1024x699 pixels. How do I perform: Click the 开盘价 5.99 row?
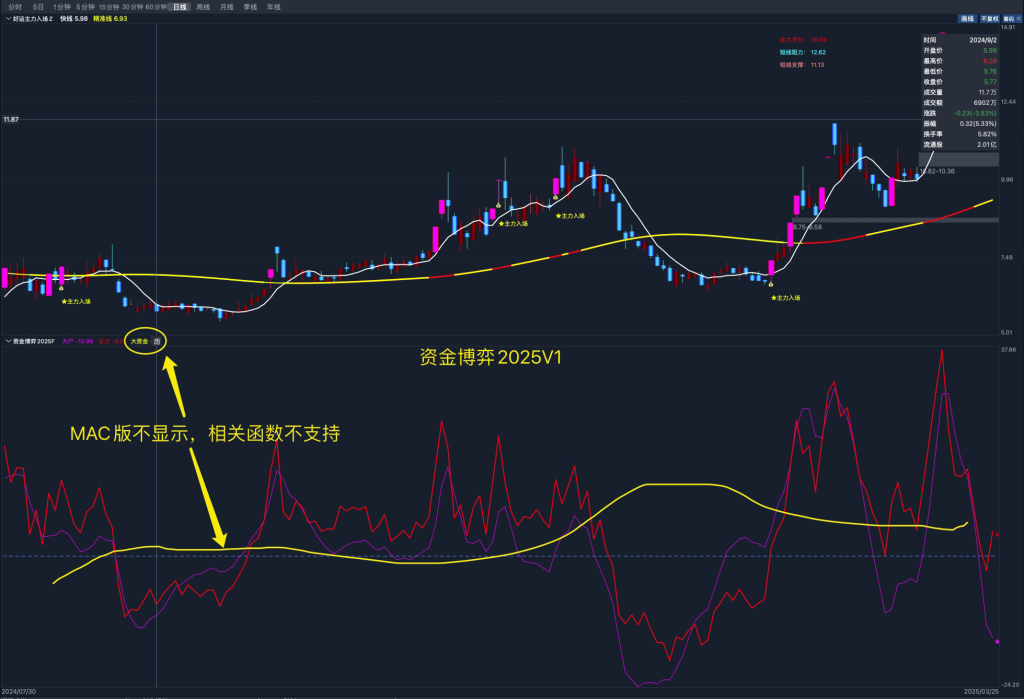(960, 50)
